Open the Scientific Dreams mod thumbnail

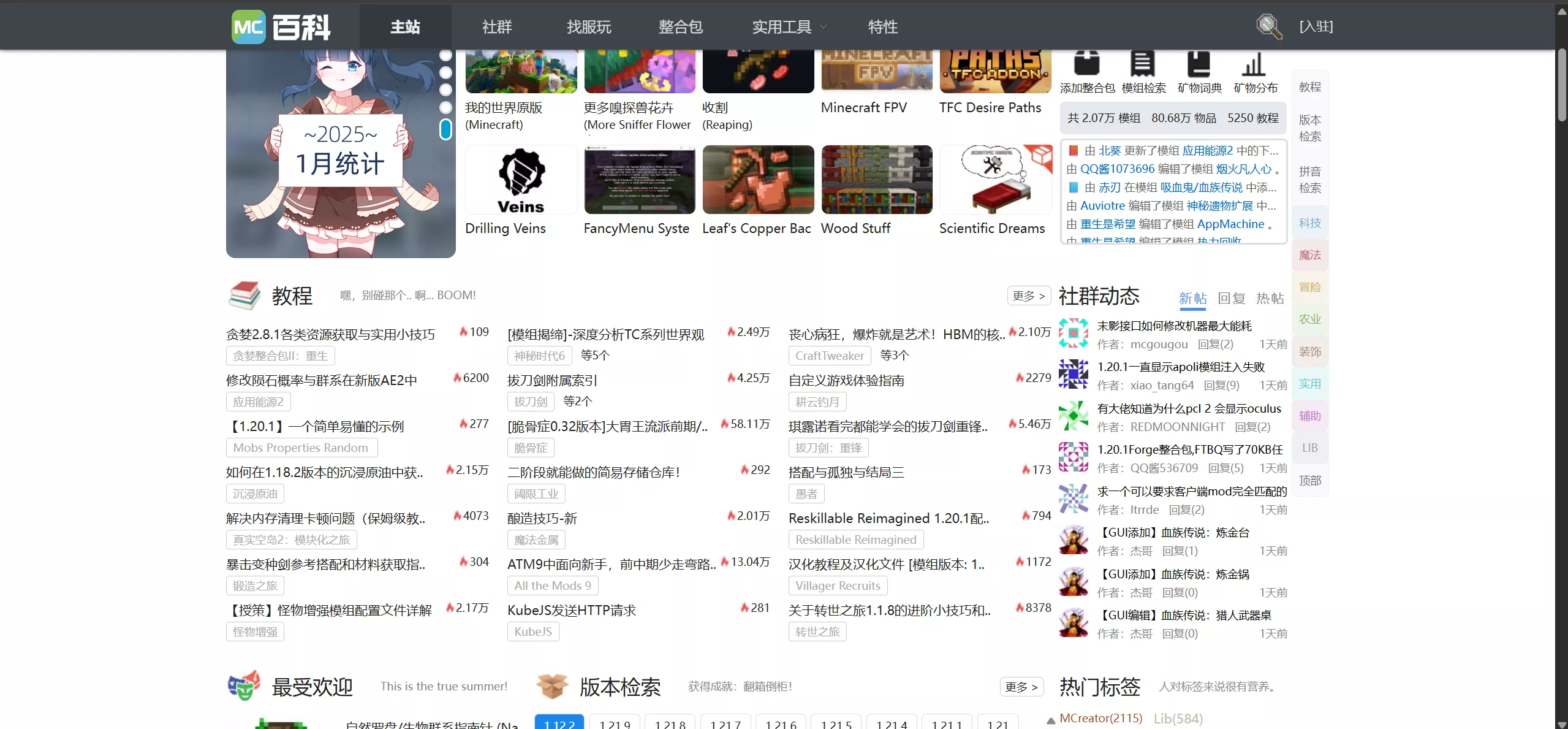point(994,179)
